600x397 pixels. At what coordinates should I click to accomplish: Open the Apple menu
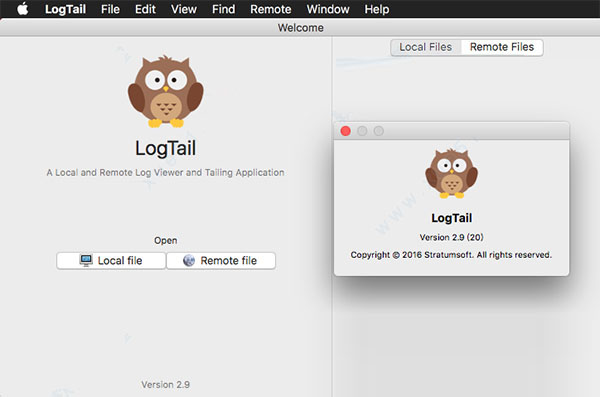click(23, 9)
